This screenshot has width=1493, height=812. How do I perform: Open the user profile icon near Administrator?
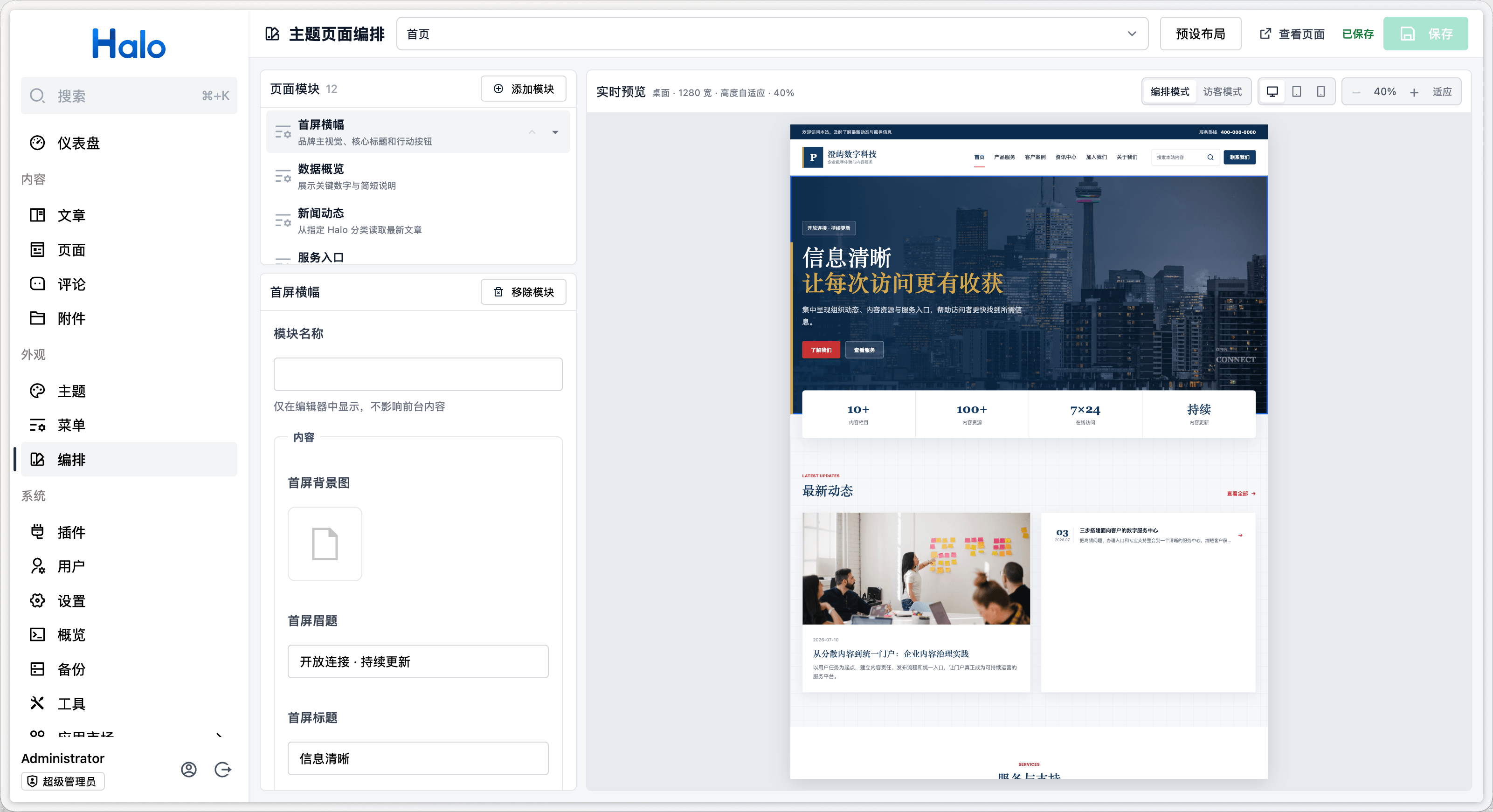tap(189, 770)
